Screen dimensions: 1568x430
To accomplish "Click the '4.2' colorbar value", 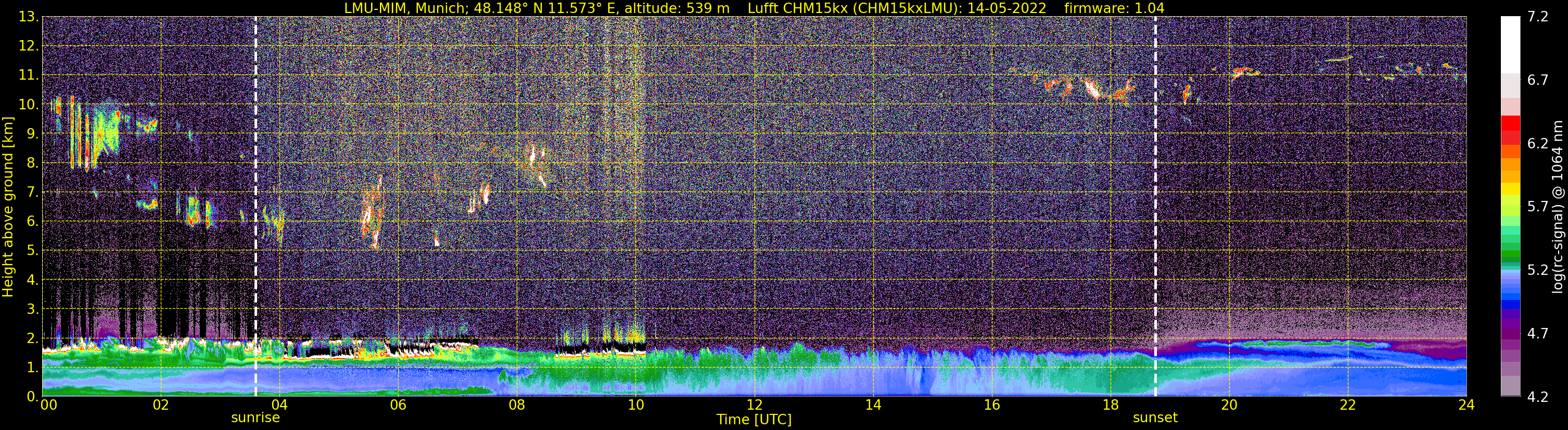I will click(x=1538, y=397).
